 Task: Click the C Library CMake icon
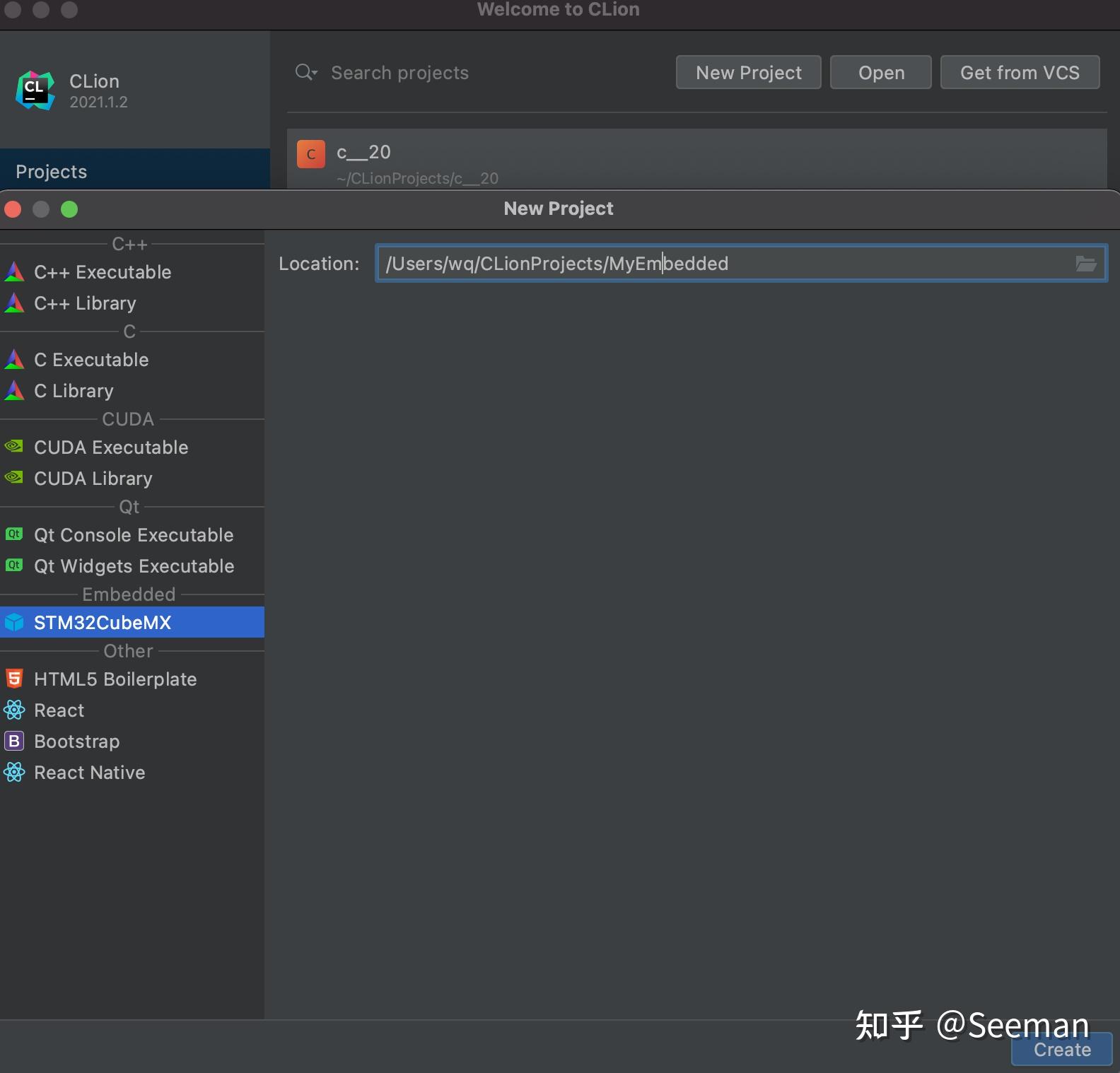[x=14, y=391]
